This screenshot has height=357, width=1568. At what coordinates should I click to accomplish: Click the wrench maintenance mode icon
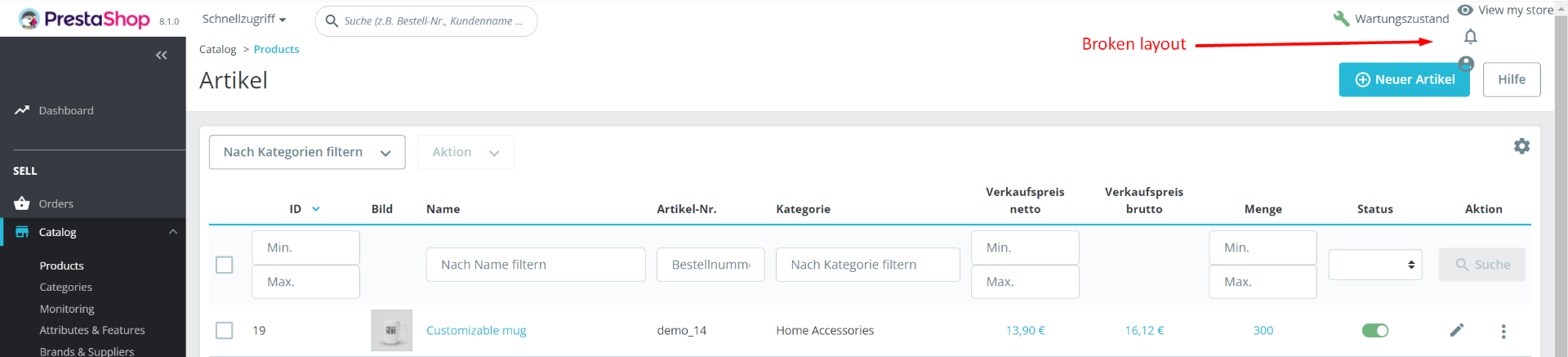click(x=1341, y=19)
